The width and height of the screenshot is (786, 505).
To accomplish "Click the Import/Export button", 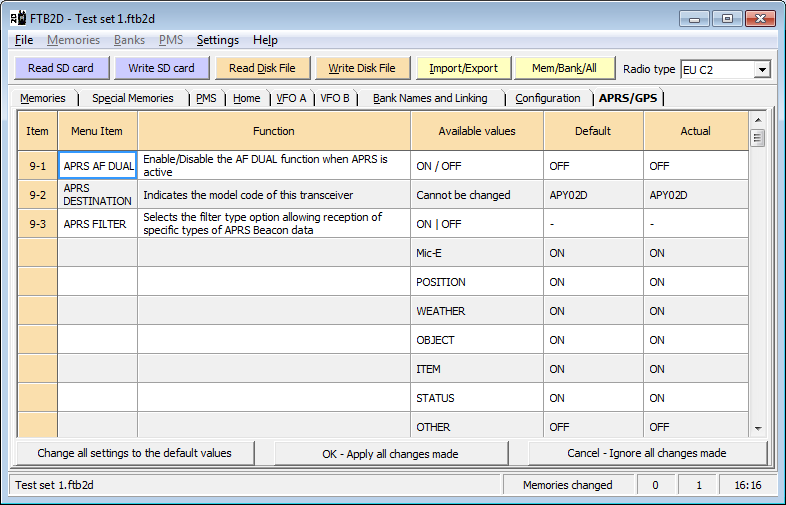I will [x=463, y=68].
